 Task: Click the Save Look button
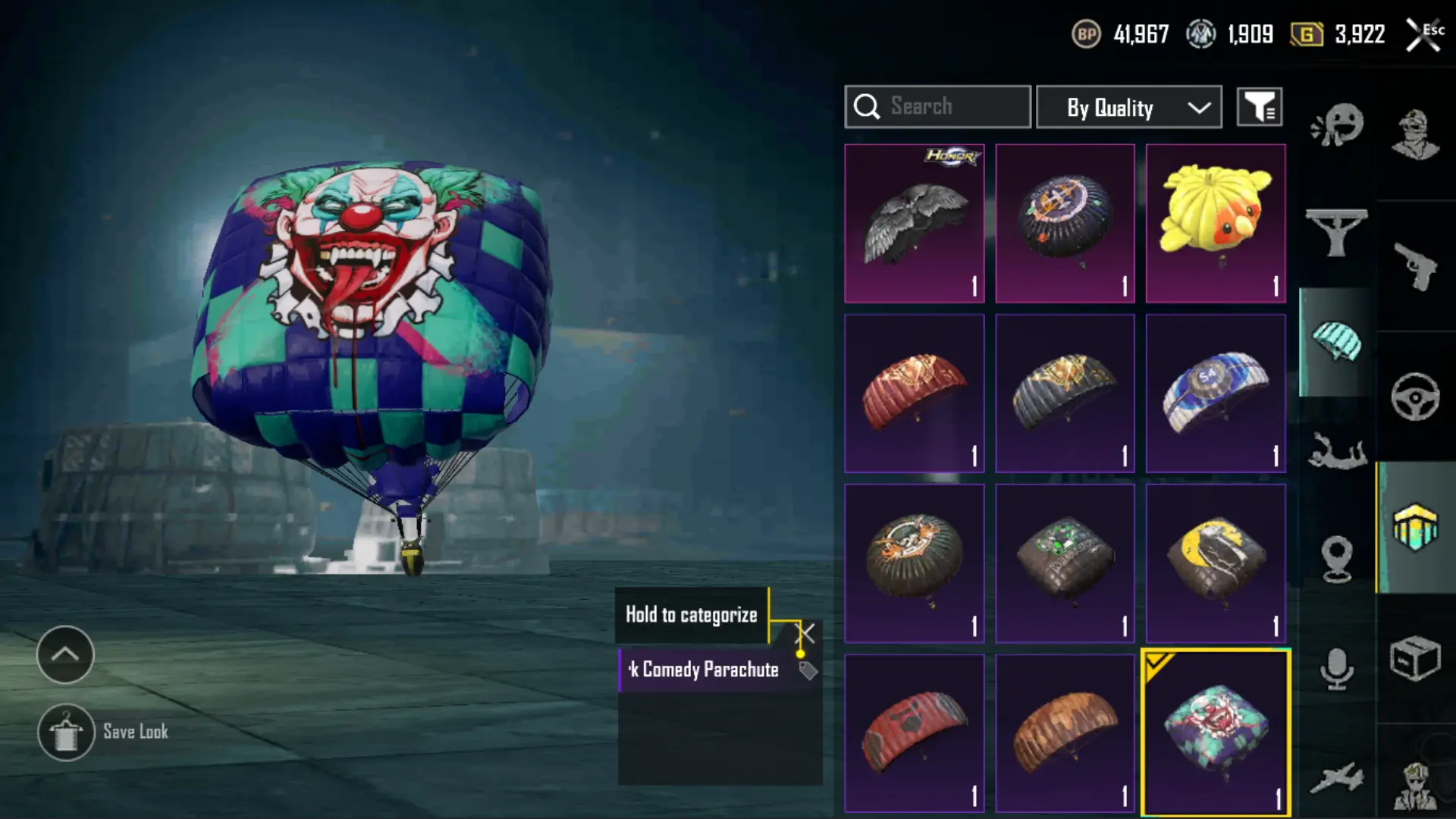[x=104, y=732]
